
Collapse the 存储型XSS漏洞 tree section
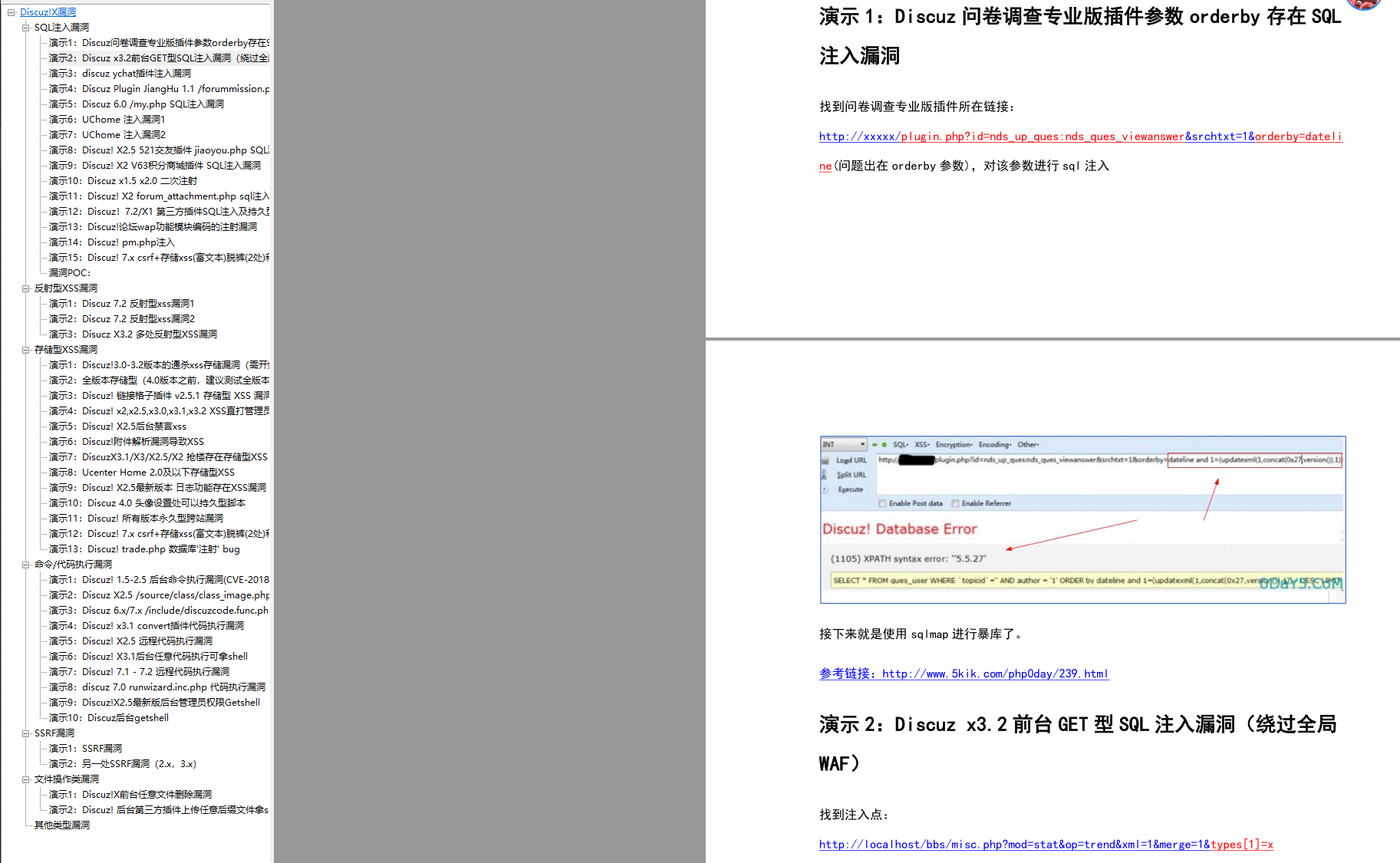pyautogui.click(x=26, y=350)
